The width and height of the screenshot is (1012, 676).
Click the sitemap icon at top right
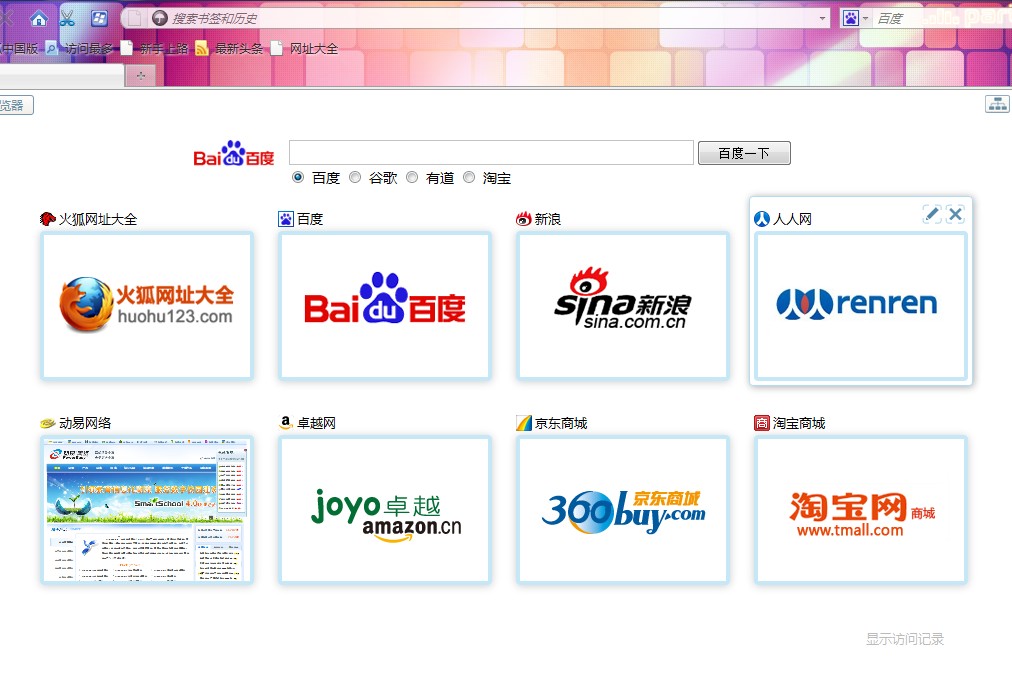click(997, 105)
